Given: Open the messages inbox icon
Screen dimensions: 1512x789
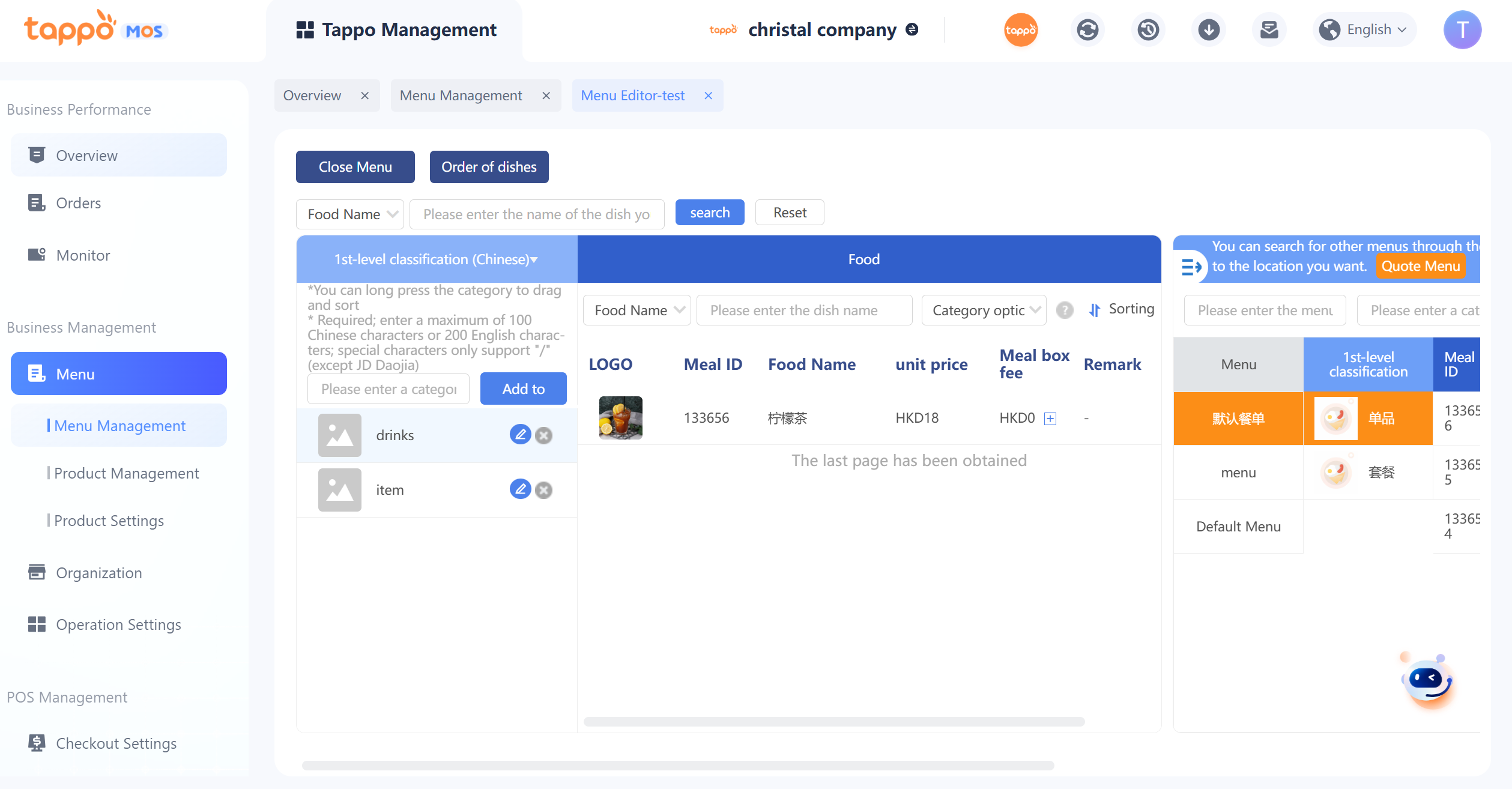Looking at the screenshot, I should click(1269, 29).
